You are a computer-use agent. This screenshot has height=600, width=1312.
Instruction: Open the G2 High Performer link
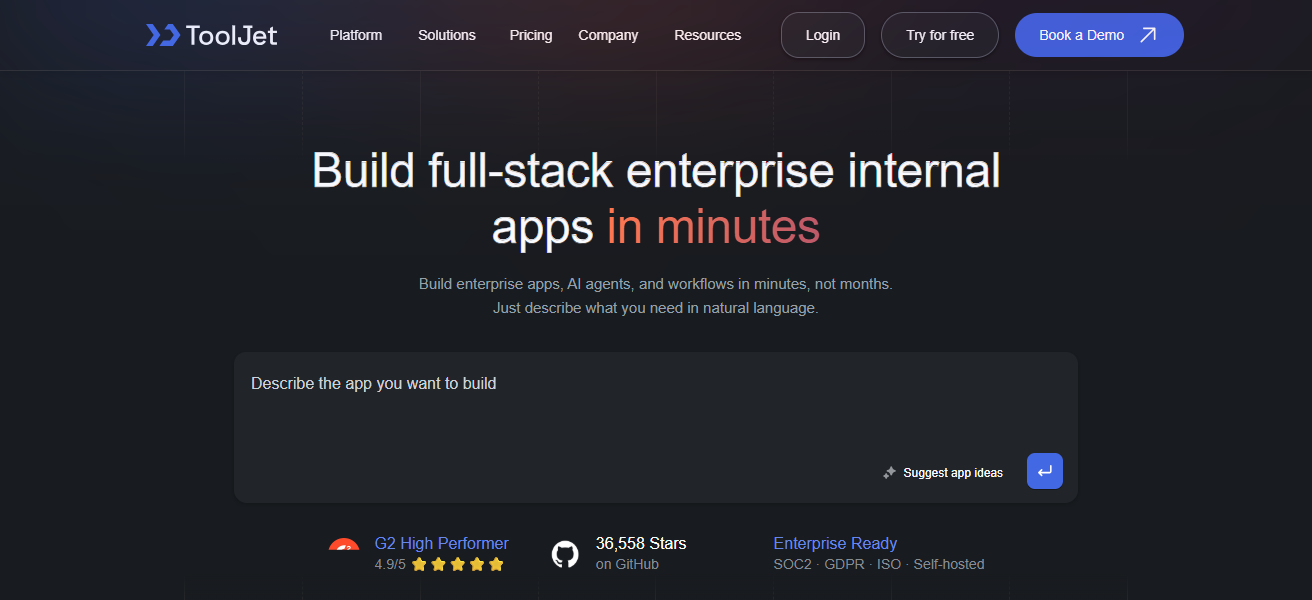441,543
